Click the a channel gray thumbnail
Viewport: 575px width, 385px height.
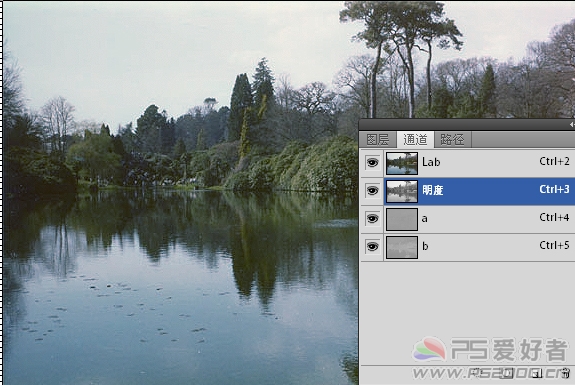[x=402, y=219]
